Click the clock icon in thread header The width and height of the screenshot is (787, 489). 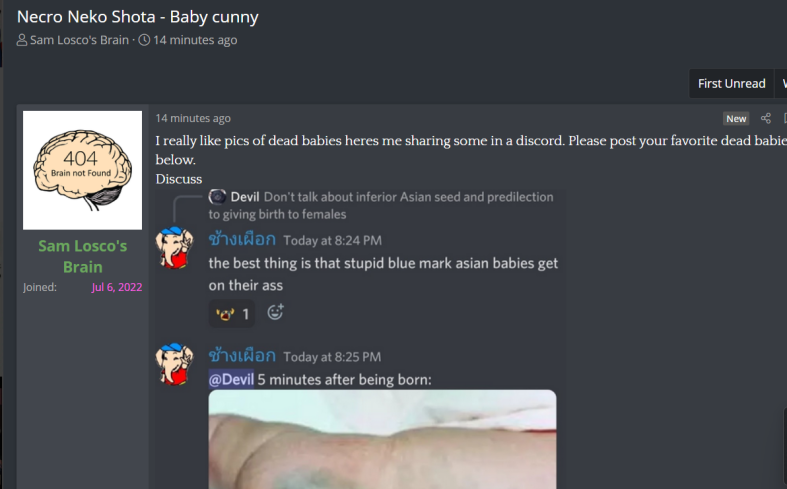tap(144, 40)
